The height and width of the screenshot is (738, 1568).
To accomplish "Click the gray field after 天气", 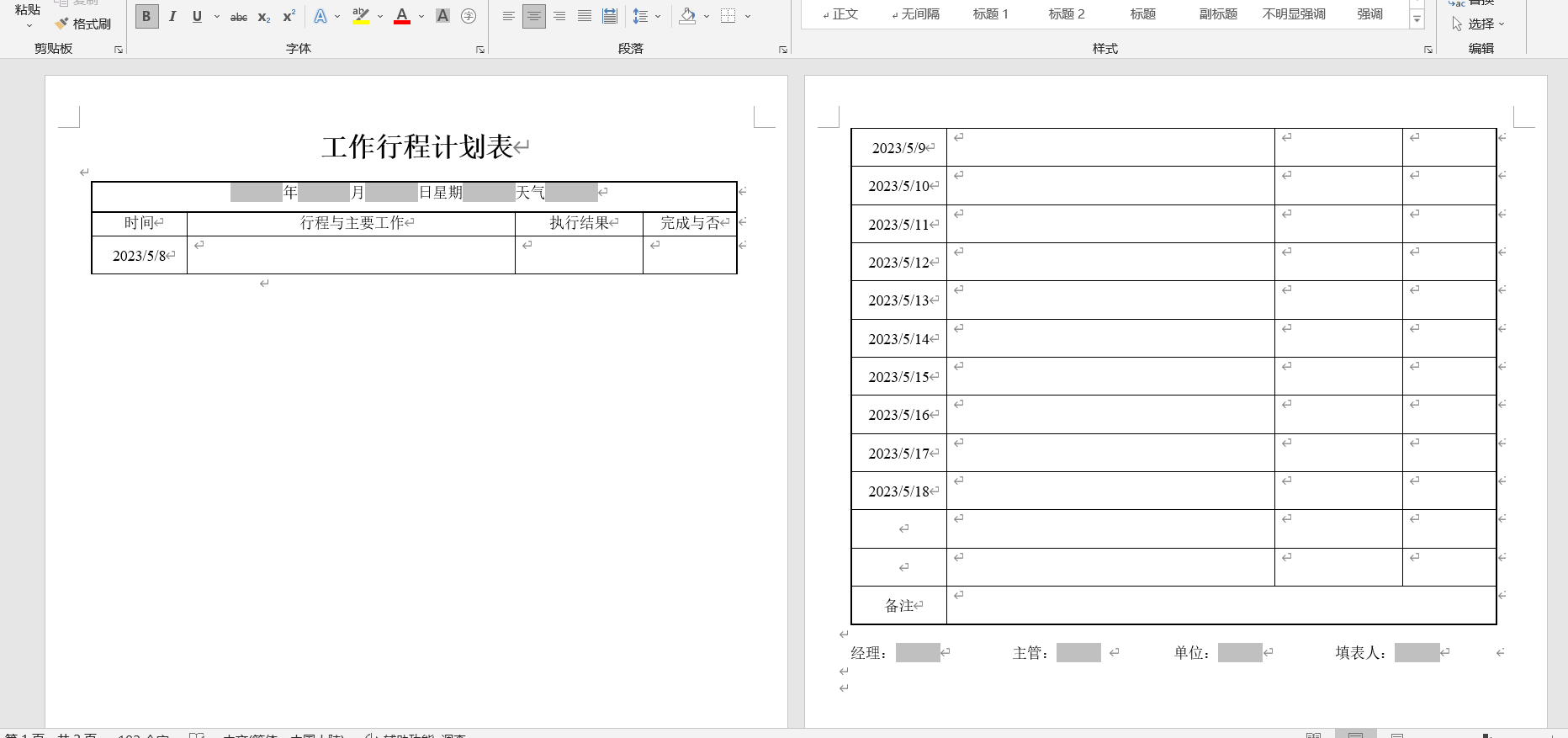I will 571,193.
